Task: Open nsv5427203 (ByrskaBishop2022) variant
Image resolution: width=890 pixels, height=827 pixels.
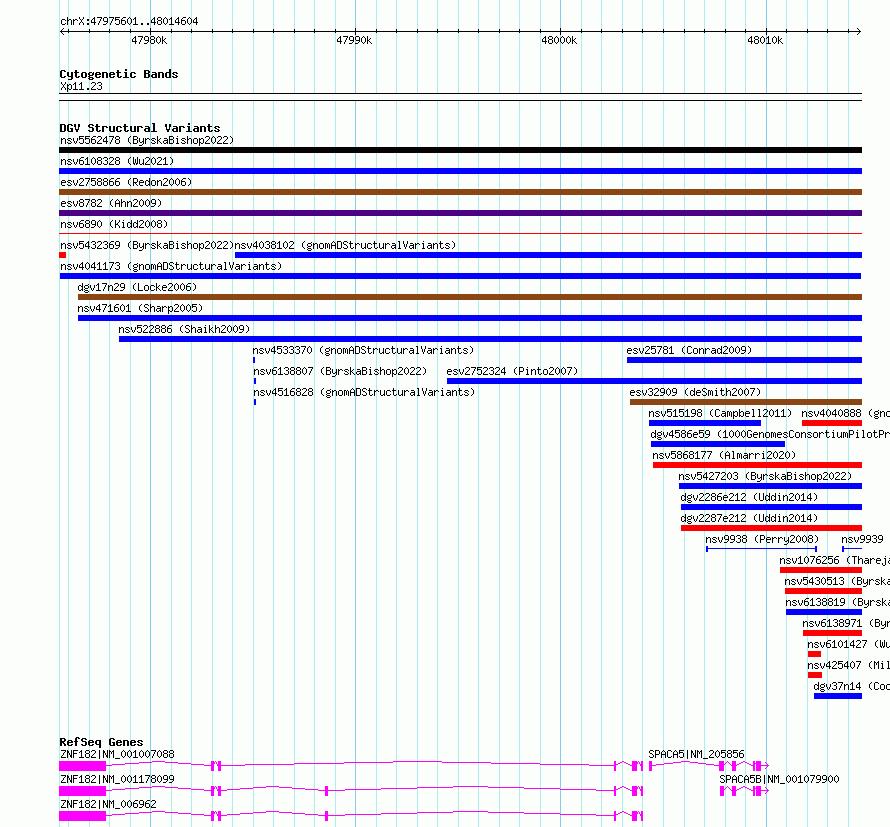Action: tap(765, 476)
